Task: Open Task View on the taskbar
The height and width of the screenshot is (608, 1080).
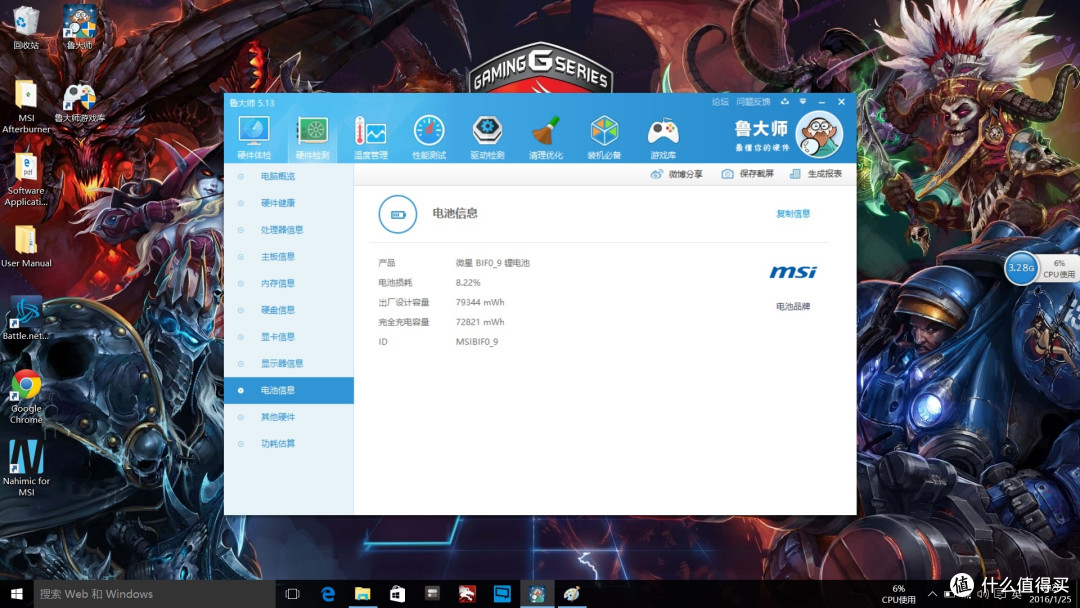Action: [292, 594]
